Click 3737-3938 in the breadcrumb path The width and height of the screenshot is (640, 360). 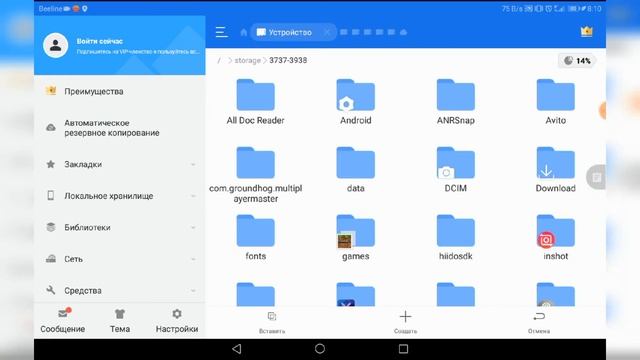(x=288, y=60)
